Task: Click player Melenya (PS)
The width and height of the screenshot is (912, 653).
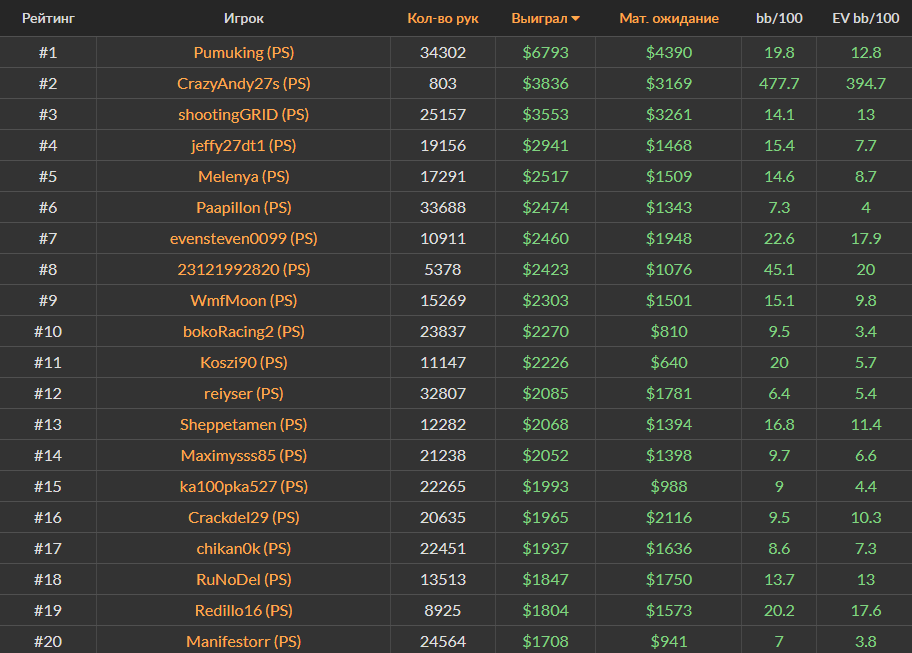Action: 243,176
